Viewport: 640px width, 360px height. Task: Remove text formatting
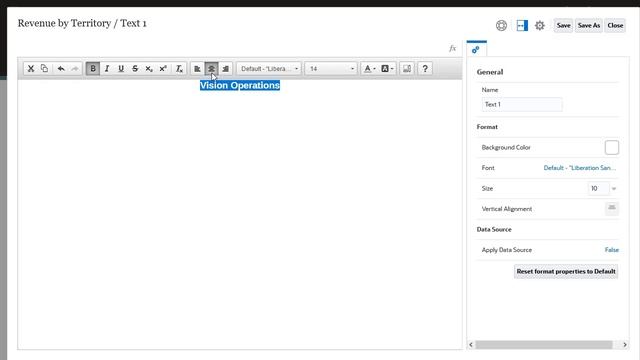(179, 69)
